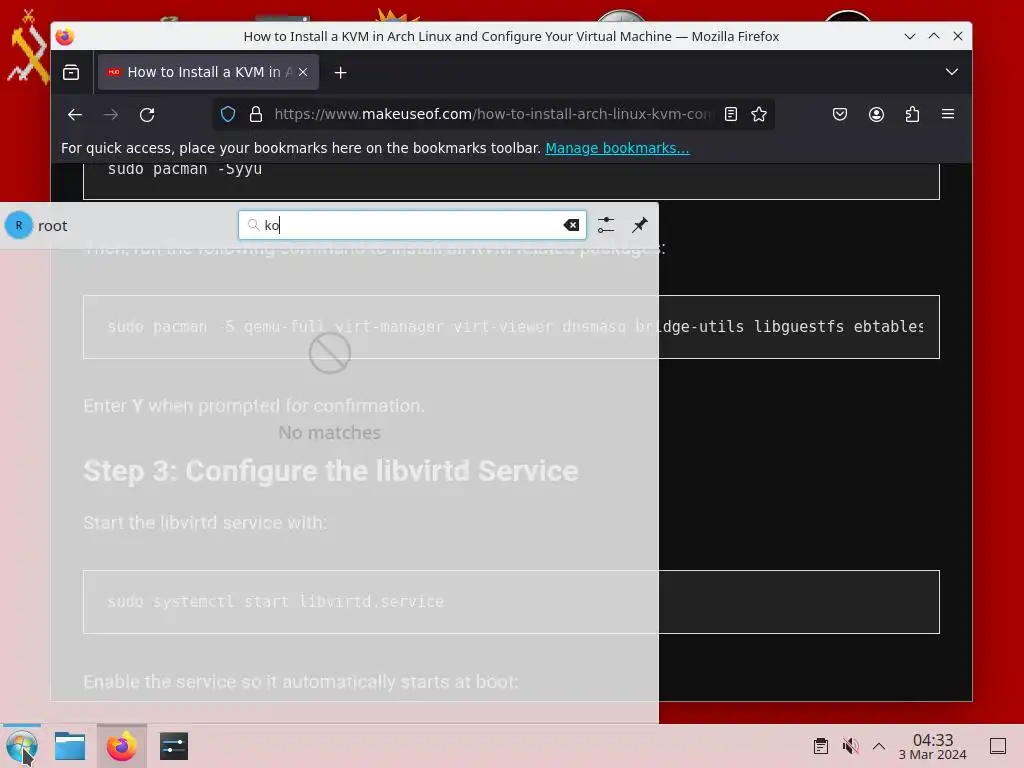Clear the launcher search text
1024x768 pixels.
tap(571, 225)
